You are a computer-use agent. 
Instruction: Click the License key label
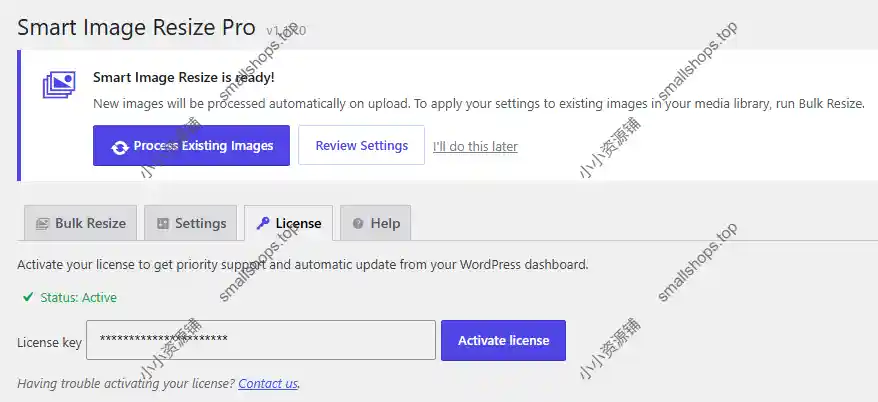pyautogui.click(x=49, y=342)
